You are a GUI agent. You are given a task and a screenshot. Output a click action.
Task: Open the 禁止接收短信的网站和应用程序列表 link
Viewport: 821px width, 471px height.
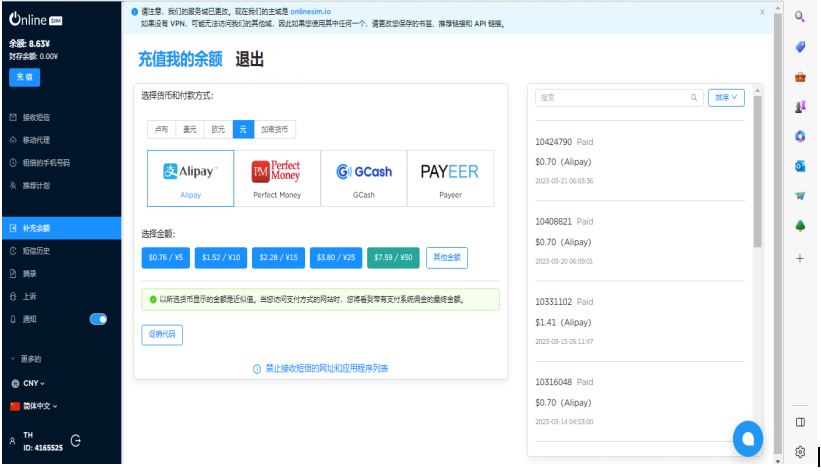tap(327, 368)
